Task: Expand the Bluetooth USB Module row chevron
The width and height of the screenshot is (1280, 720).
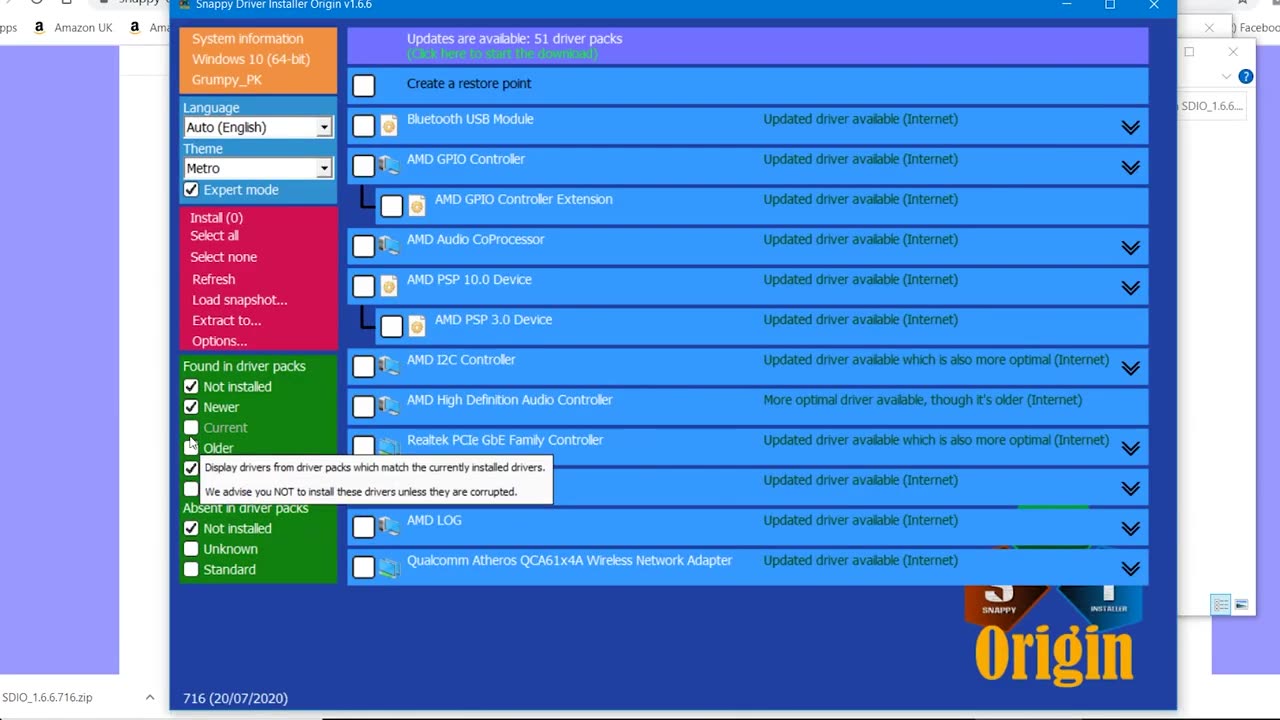Action: (1130, 127)
